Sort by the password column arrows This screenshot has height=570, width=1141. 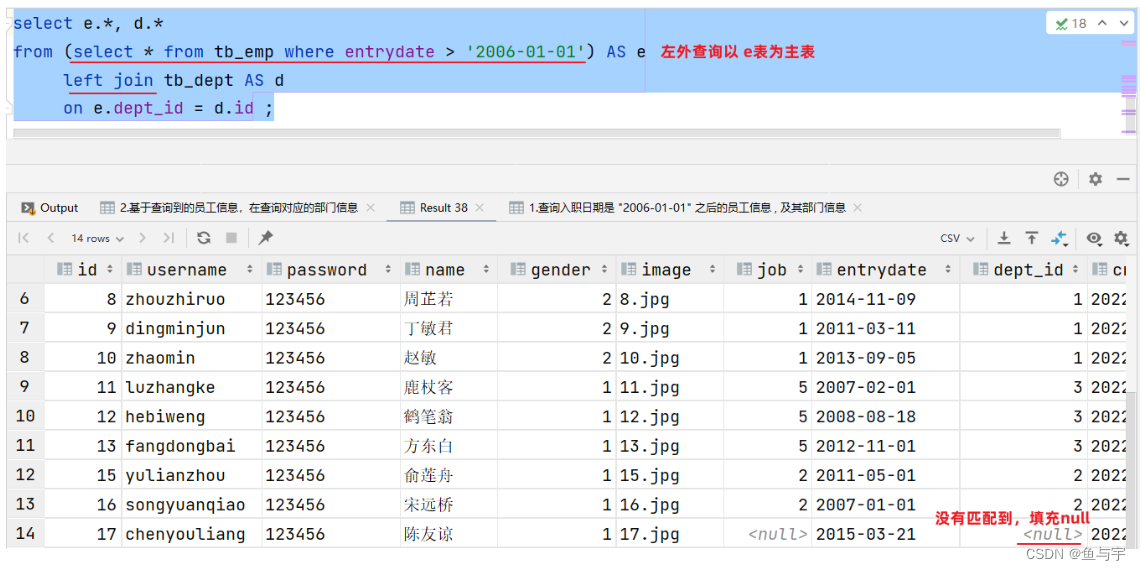389,270
